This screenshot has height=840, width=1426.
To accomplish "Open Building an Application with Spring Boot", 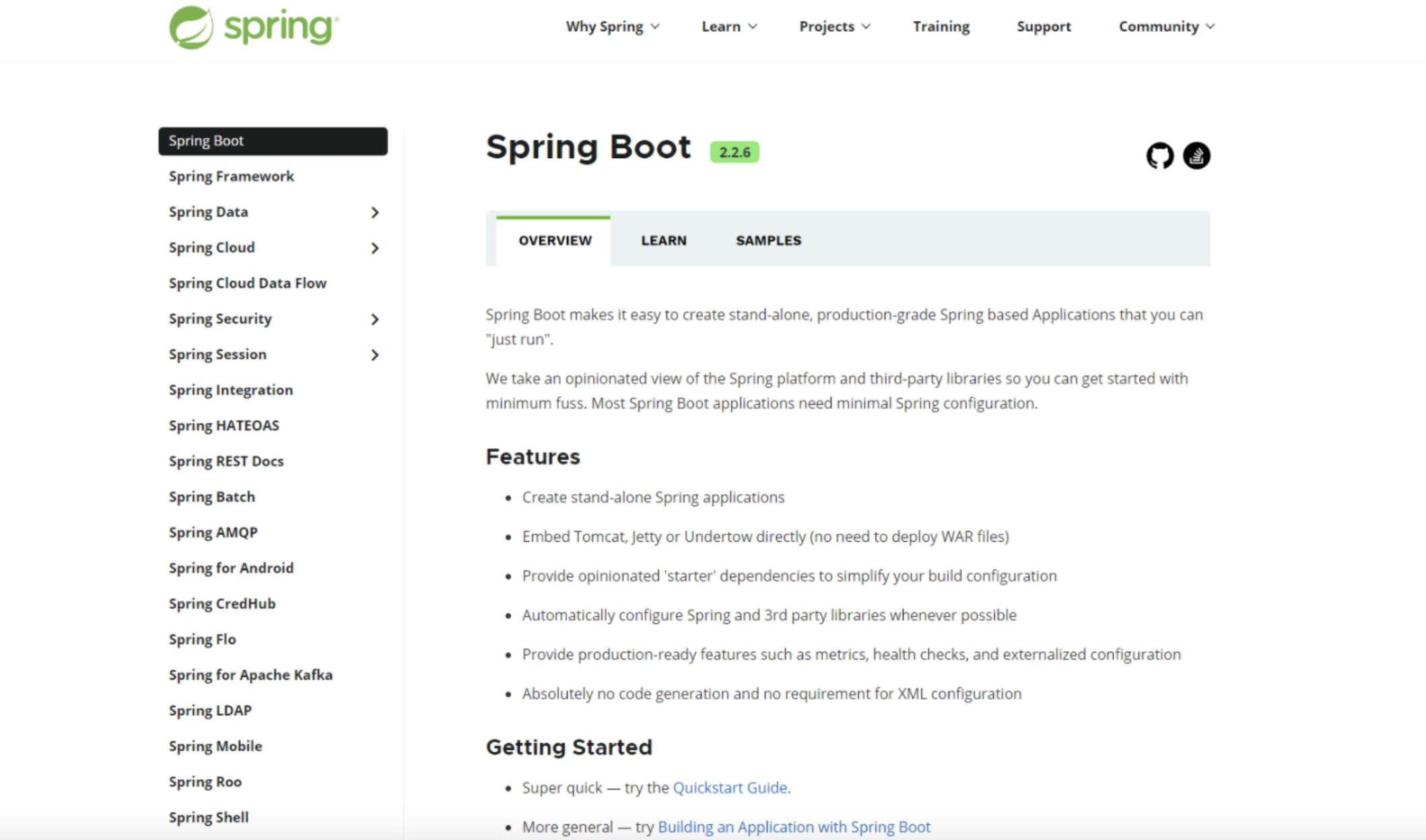I will [x=793, y=827].
